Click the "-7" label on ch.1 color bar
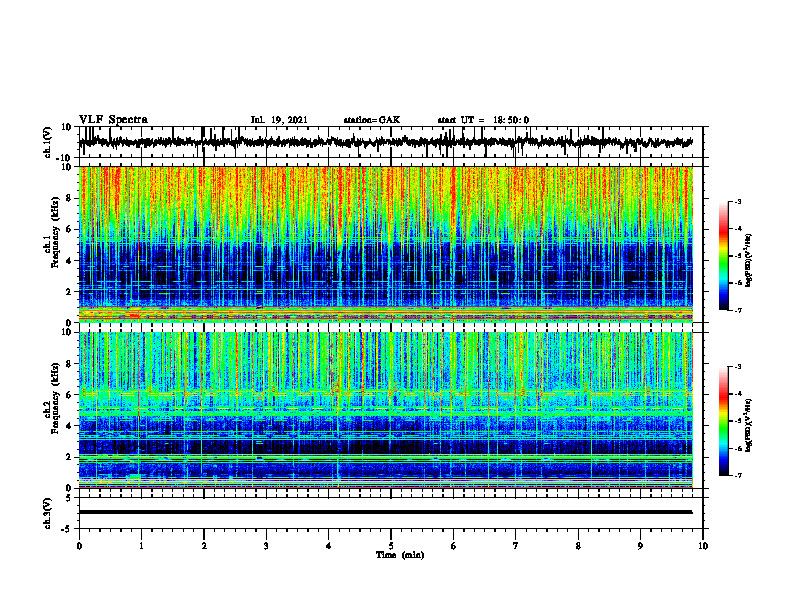Screen dimensions: 792x612 [738, 310]
